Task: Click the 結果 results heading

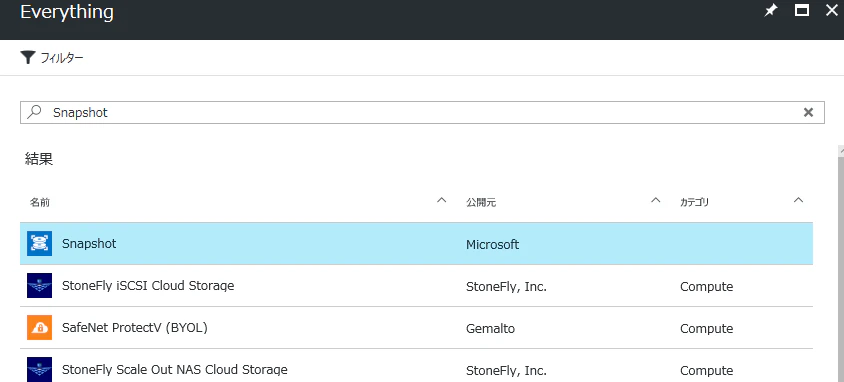Action: [x=39, y=159]
